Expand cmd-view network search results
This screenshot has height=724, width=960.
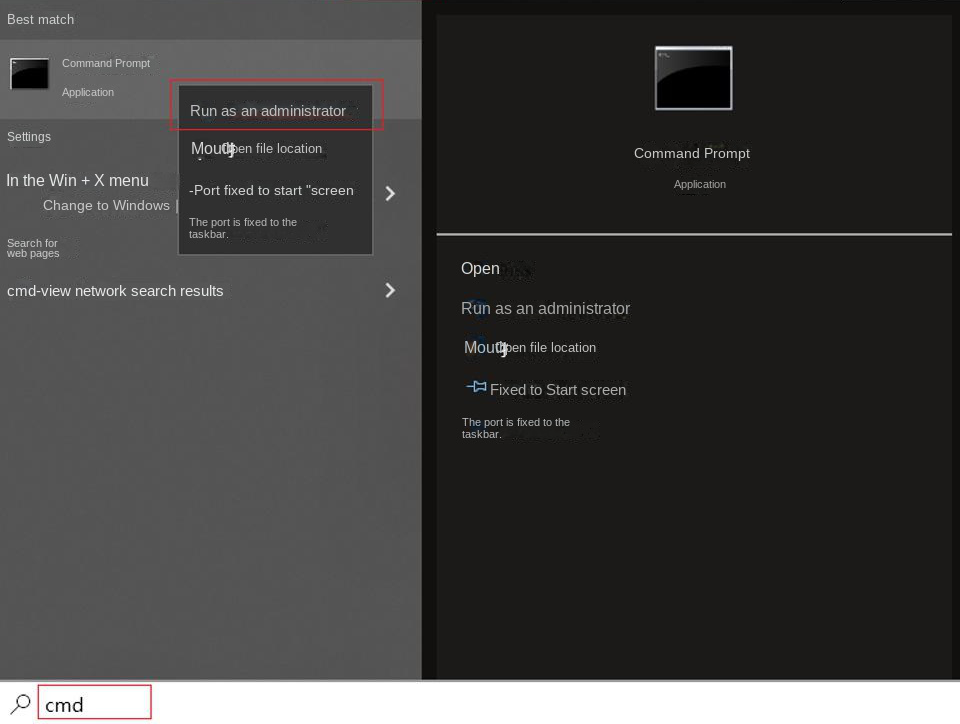[x=390, y=290]
